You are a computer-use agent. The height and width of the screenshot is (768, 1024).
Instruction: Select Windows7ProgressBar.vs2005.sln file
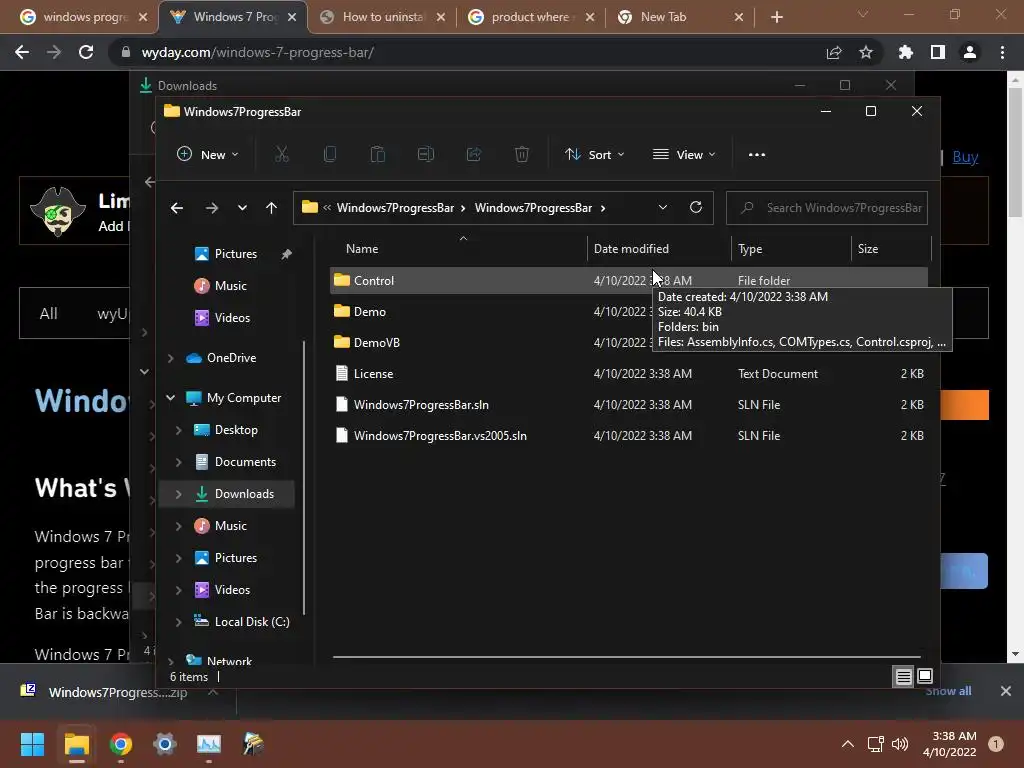628,436
